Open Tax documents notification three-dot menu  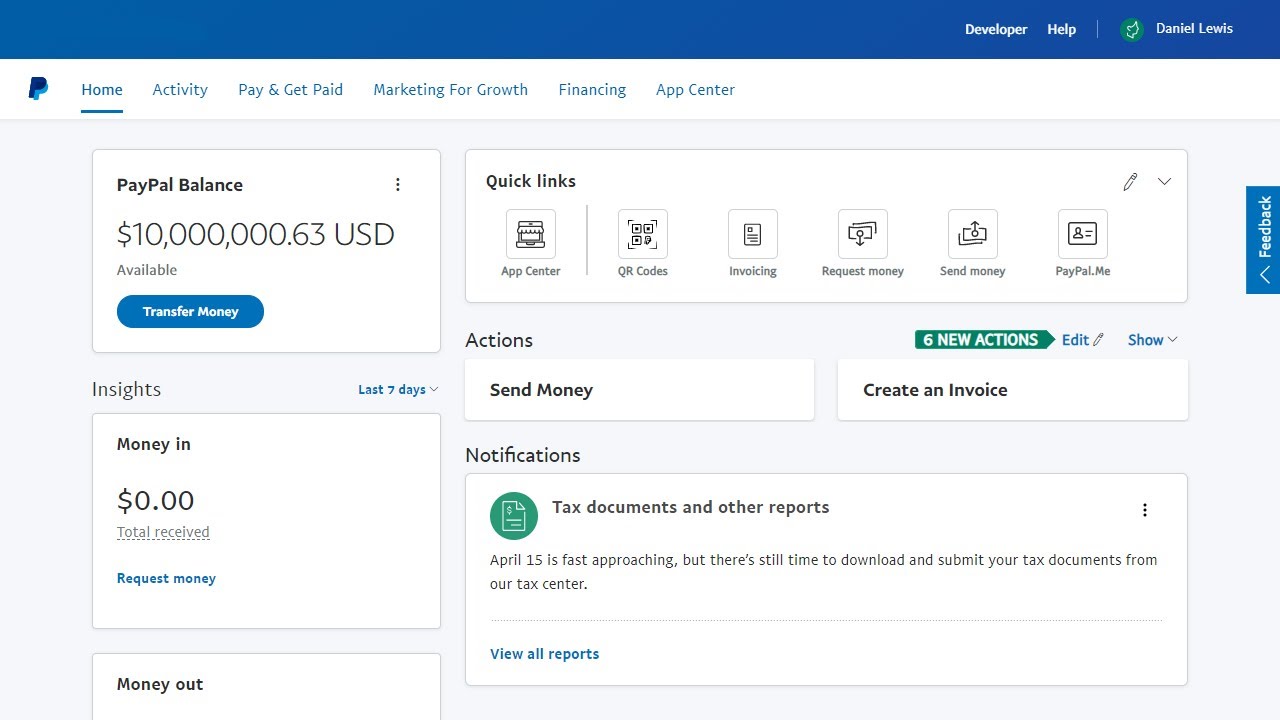coord(1145,510)
